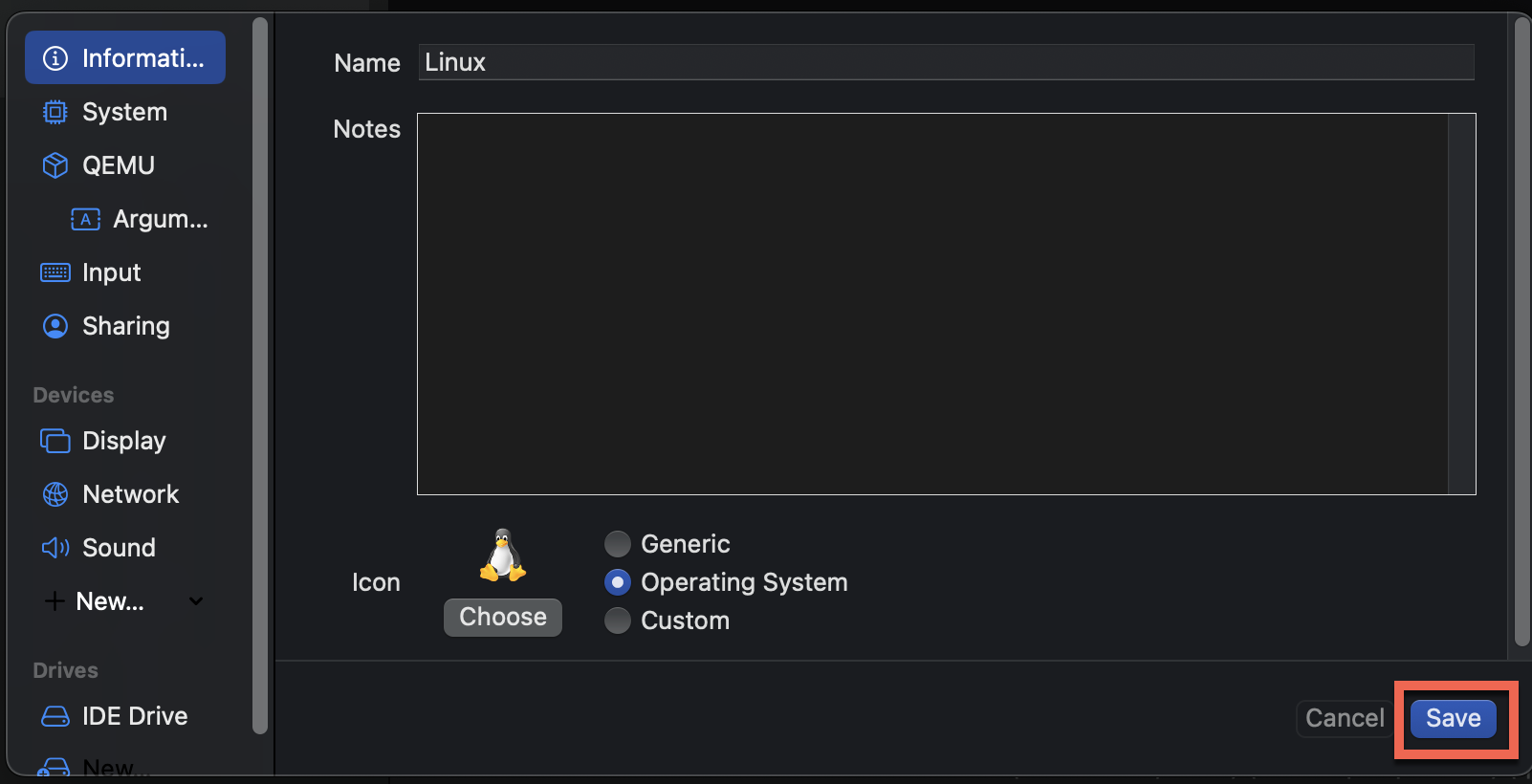
Task: Click the plus New… device item
Action: click(x=96, y=601)
